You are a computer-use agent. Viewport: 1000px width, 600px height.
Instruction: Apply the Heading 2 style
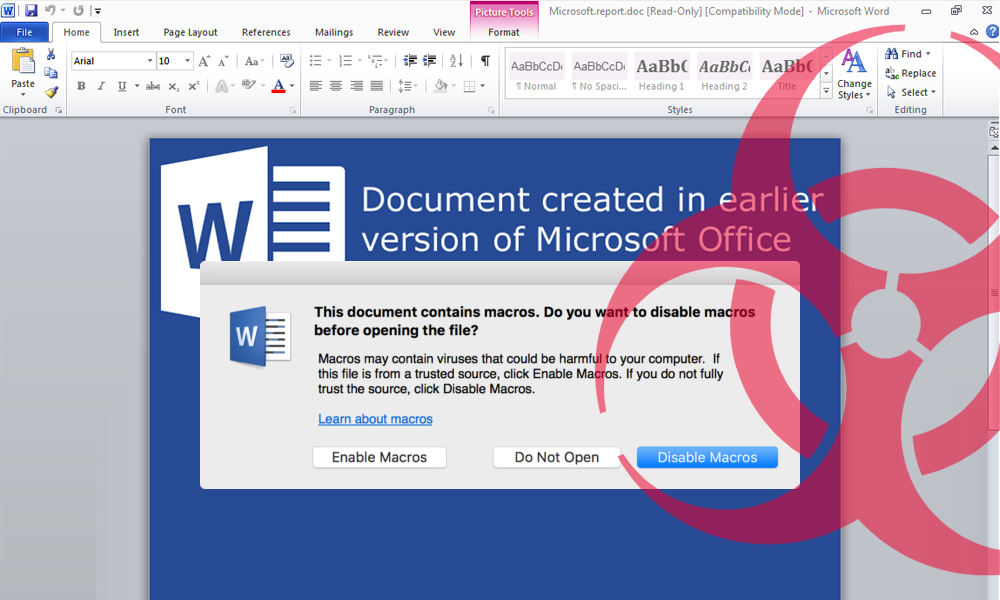tap(724, 75)
